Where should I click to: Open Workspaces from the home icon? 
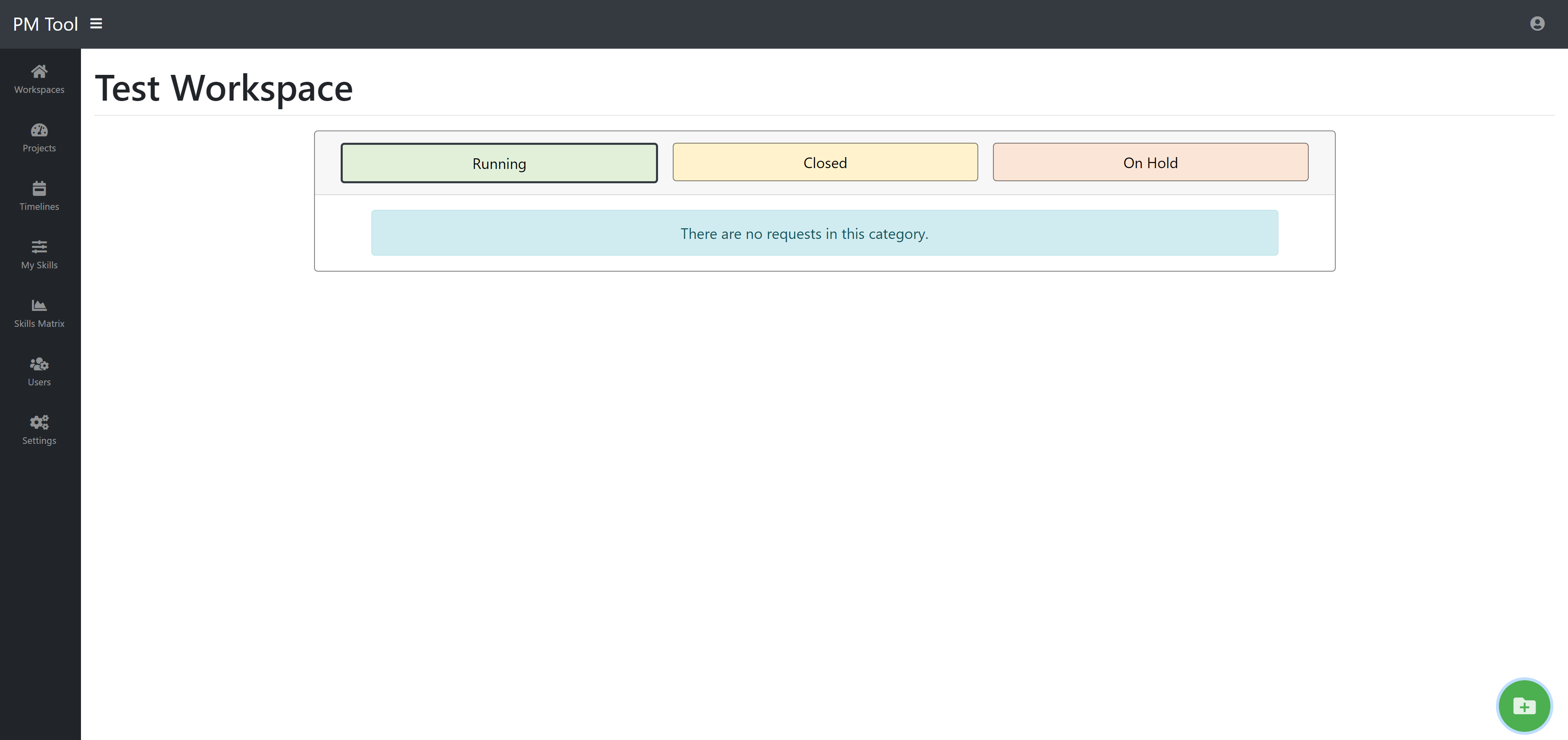click(39, 72)
